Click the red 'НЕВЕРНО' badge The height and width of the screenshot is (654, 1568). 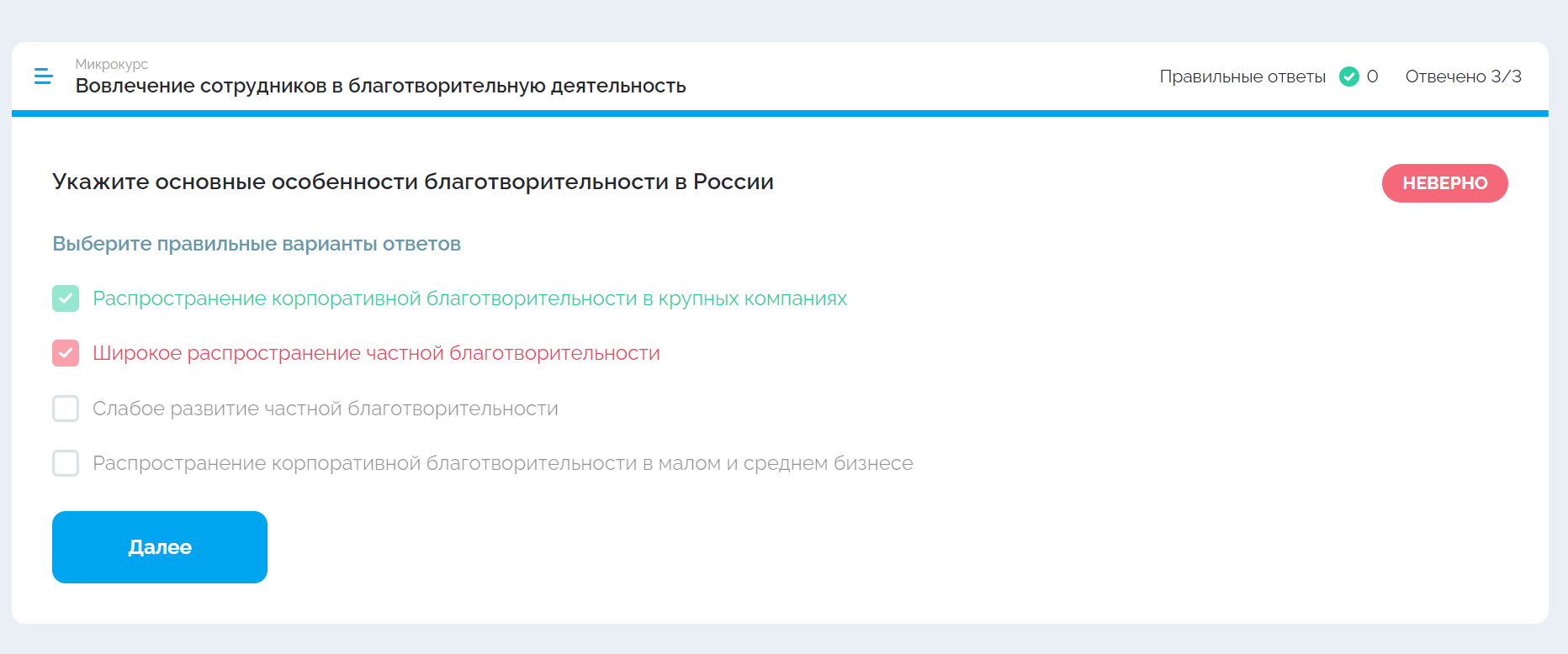(1444, 183)
